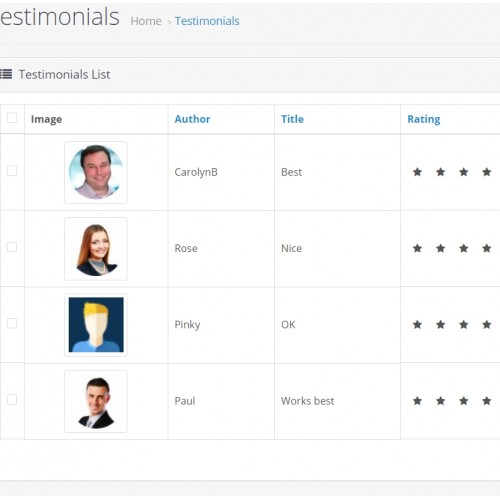Open Testimonials breadcrumb link
500x500 pixels.
(x=207, y=21)
